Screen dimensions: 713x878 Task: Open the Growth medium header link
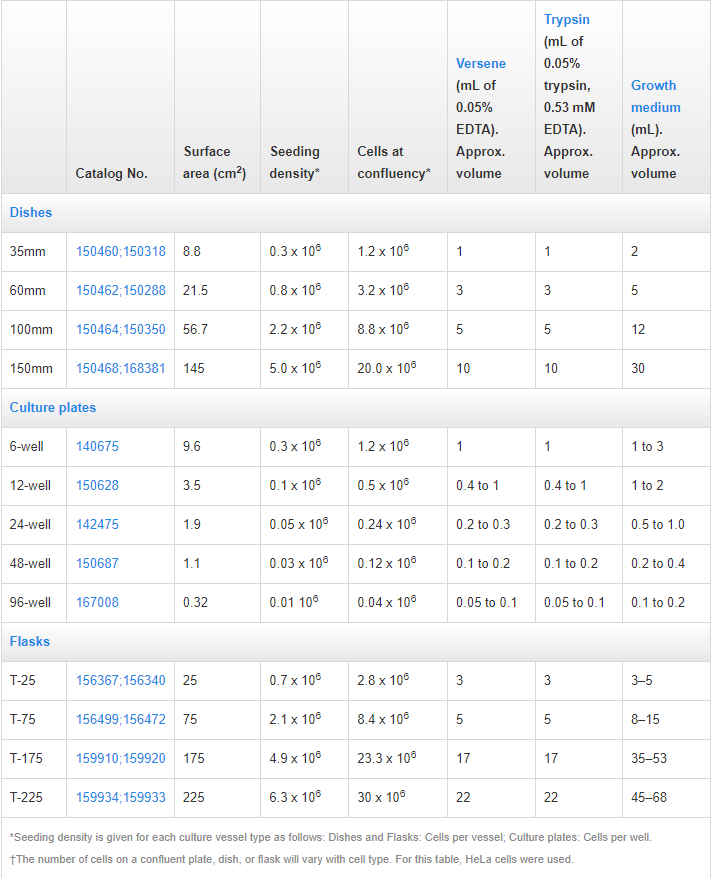pyautogui.click(x=655, y=96)
